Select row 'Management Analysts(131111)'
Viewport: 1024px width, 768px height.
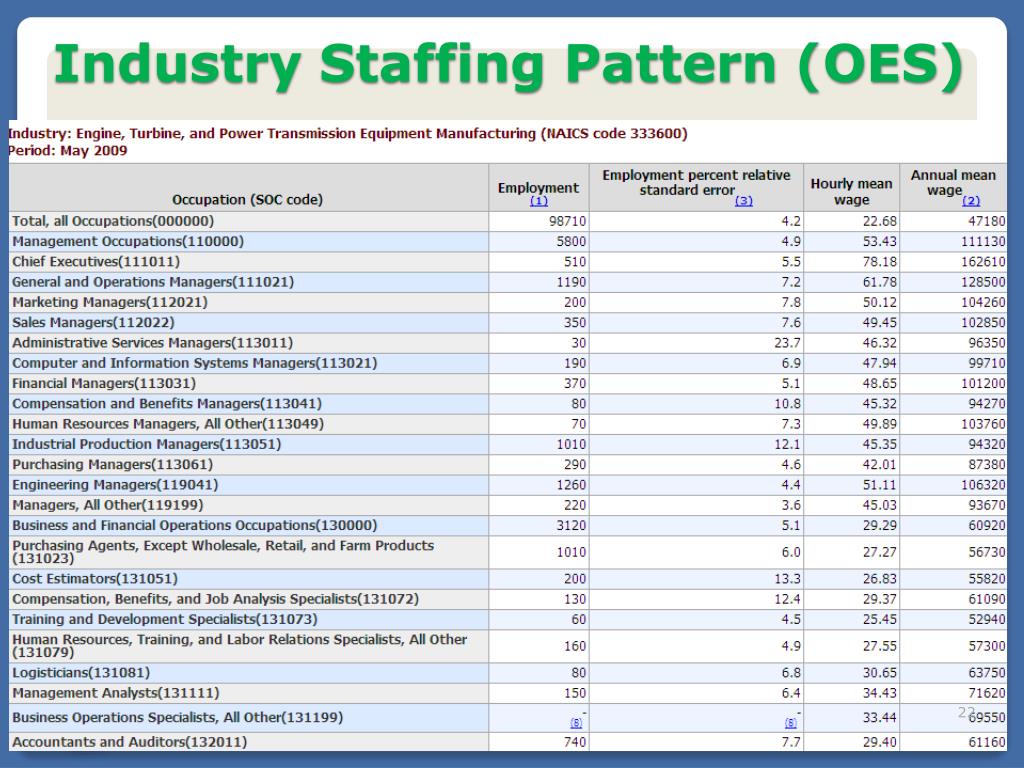(507, 693)
